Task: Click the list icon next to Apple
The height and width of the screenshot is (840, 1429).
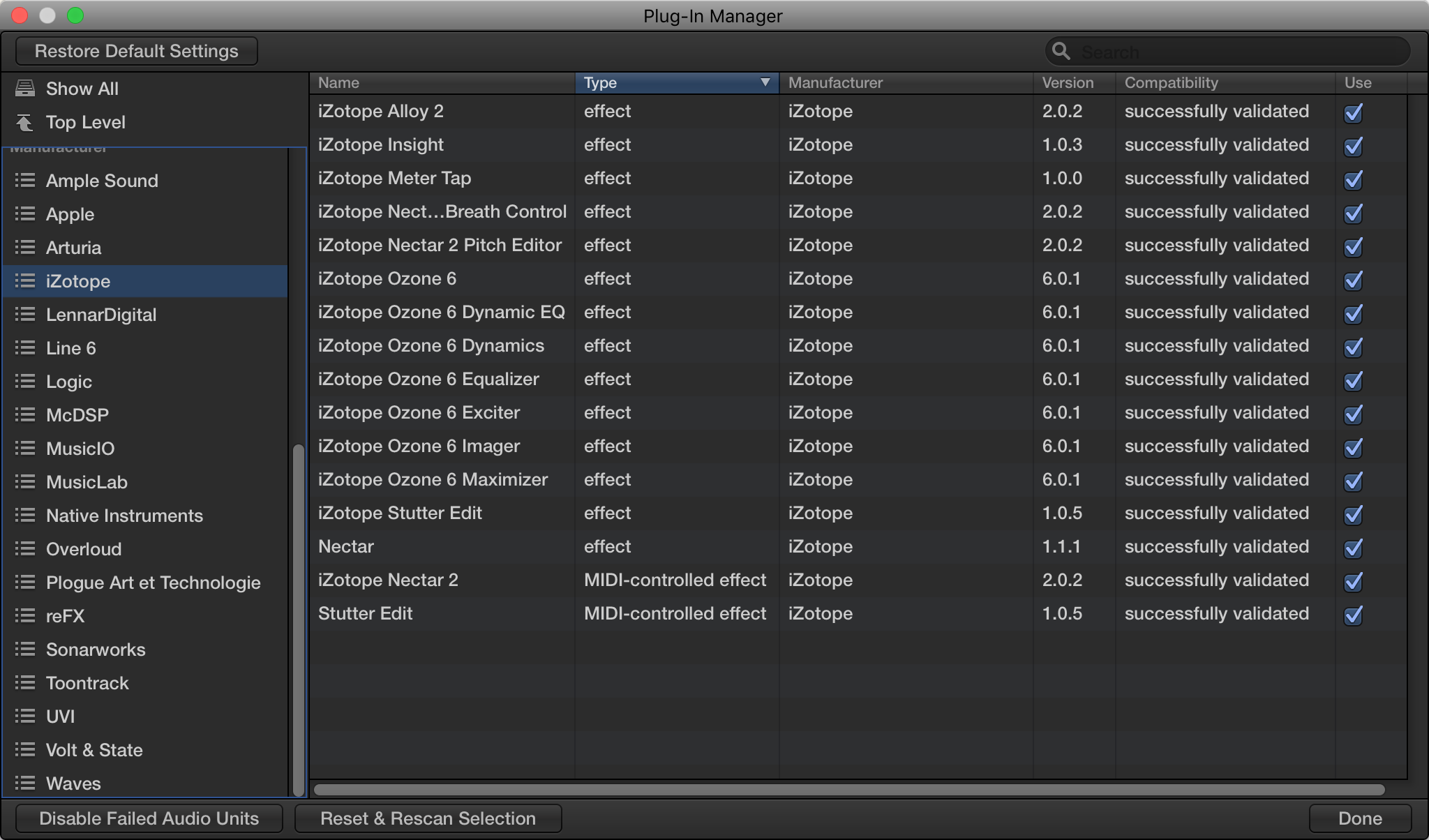Action: pyautogui.click(x=25, y=213)
